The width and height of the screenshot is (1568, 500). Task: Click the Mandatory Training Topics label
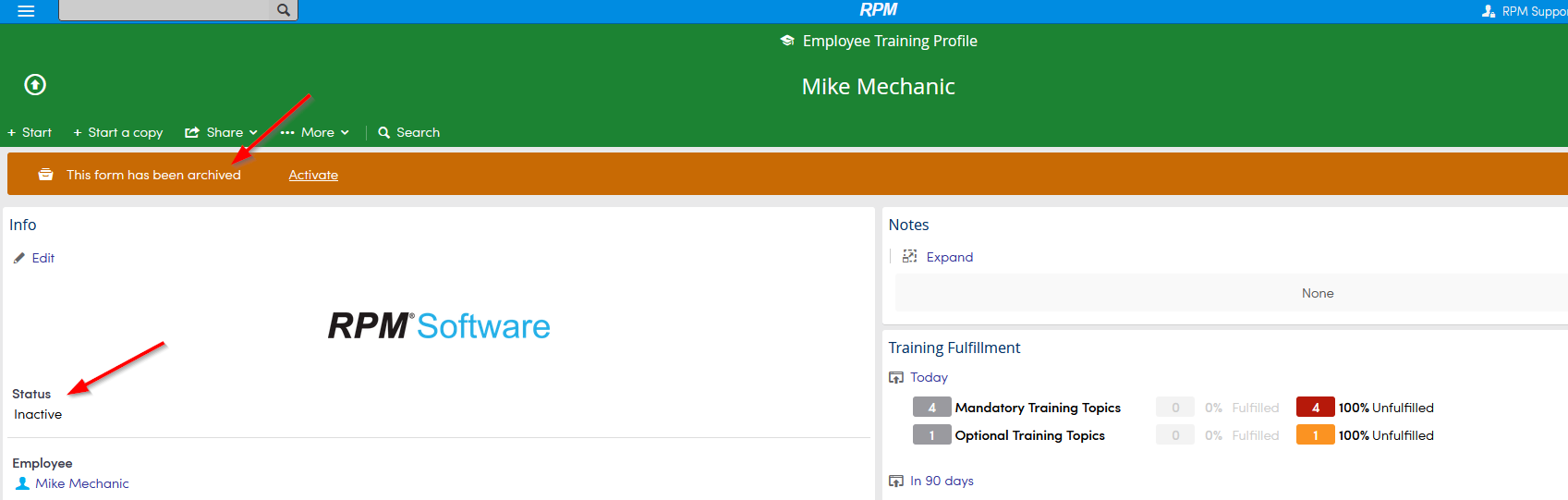[1038, 408]
